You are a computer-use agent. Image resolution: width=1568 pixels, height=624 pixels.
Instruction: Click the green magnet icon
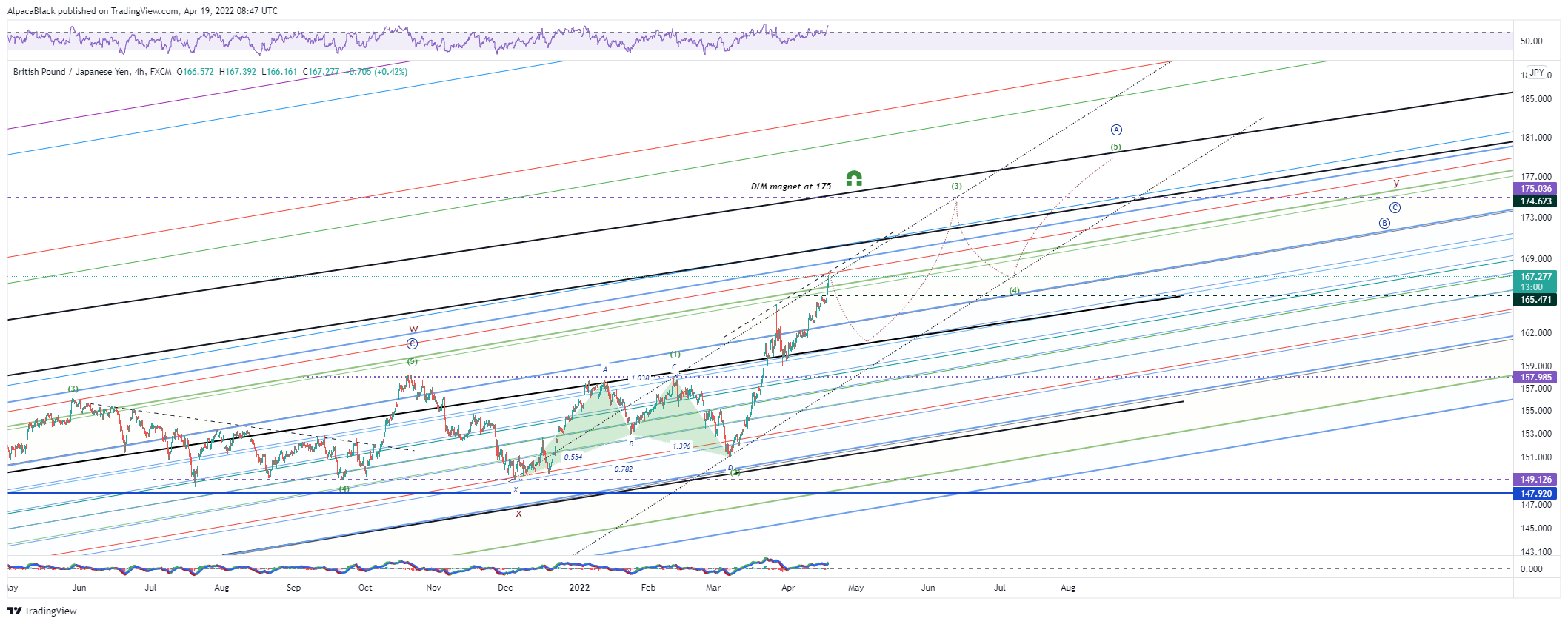tap(854, 178)
